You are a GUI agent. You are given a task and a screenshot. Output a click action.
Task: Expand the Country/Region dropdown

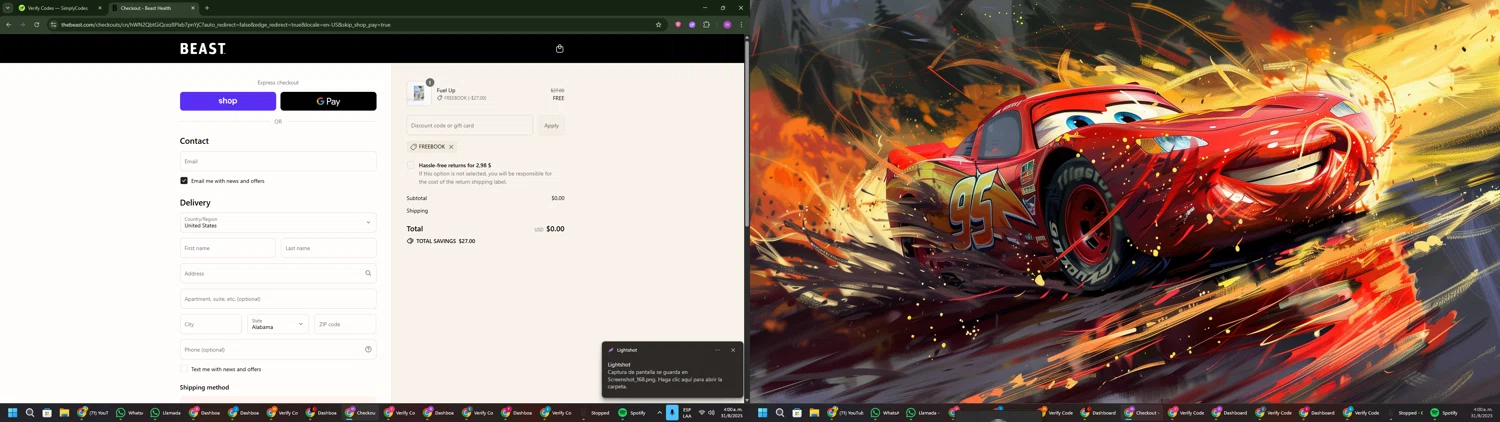click(x=278, y=222)
